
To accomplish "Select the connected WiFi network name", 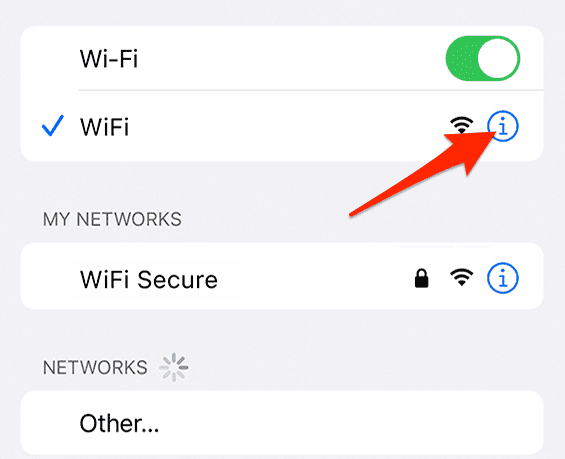I will 104,126.
